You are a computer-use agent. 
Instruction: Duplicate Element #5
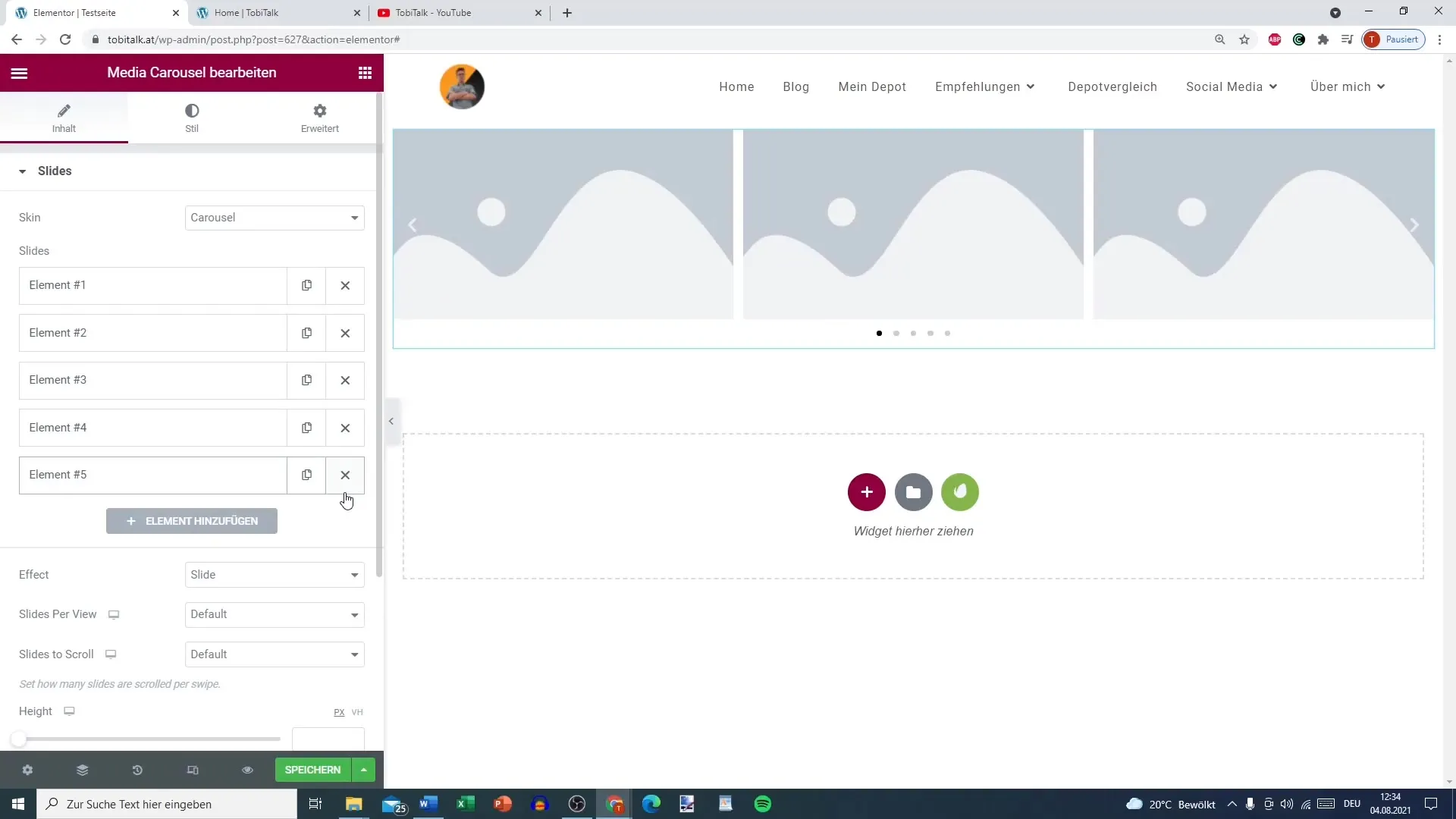pos(306,475)
